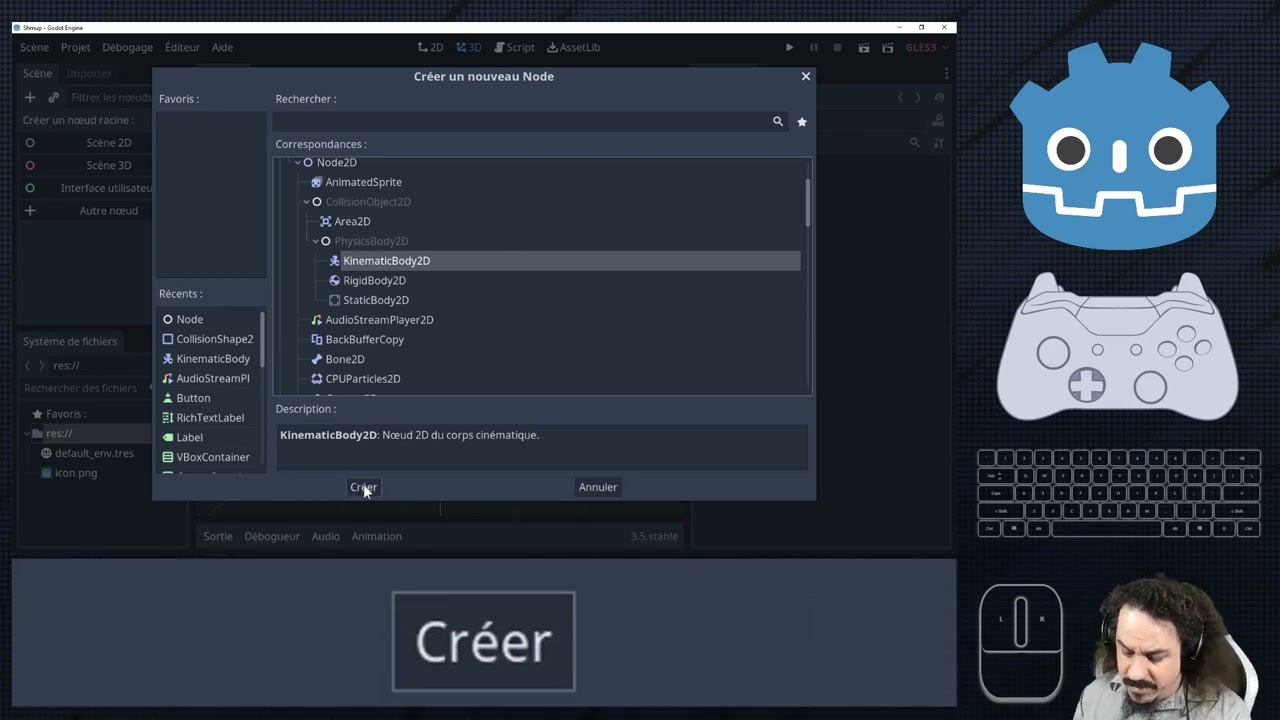Viewport: 1280px width, 720px height.
Task: Click the Area2D node icon
Action: coord(325,221)
